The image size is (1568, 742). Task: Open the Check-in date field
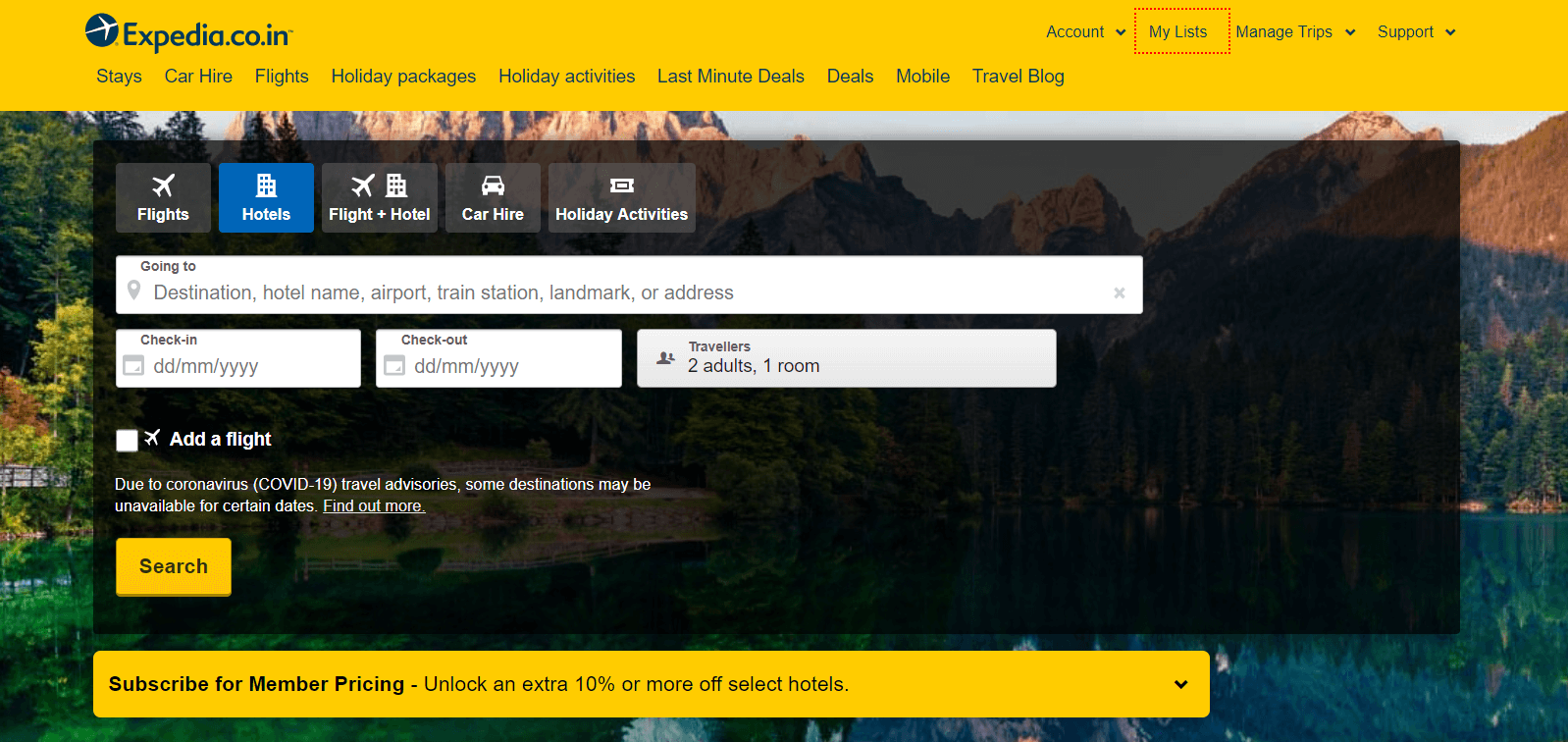pos(238,358)
